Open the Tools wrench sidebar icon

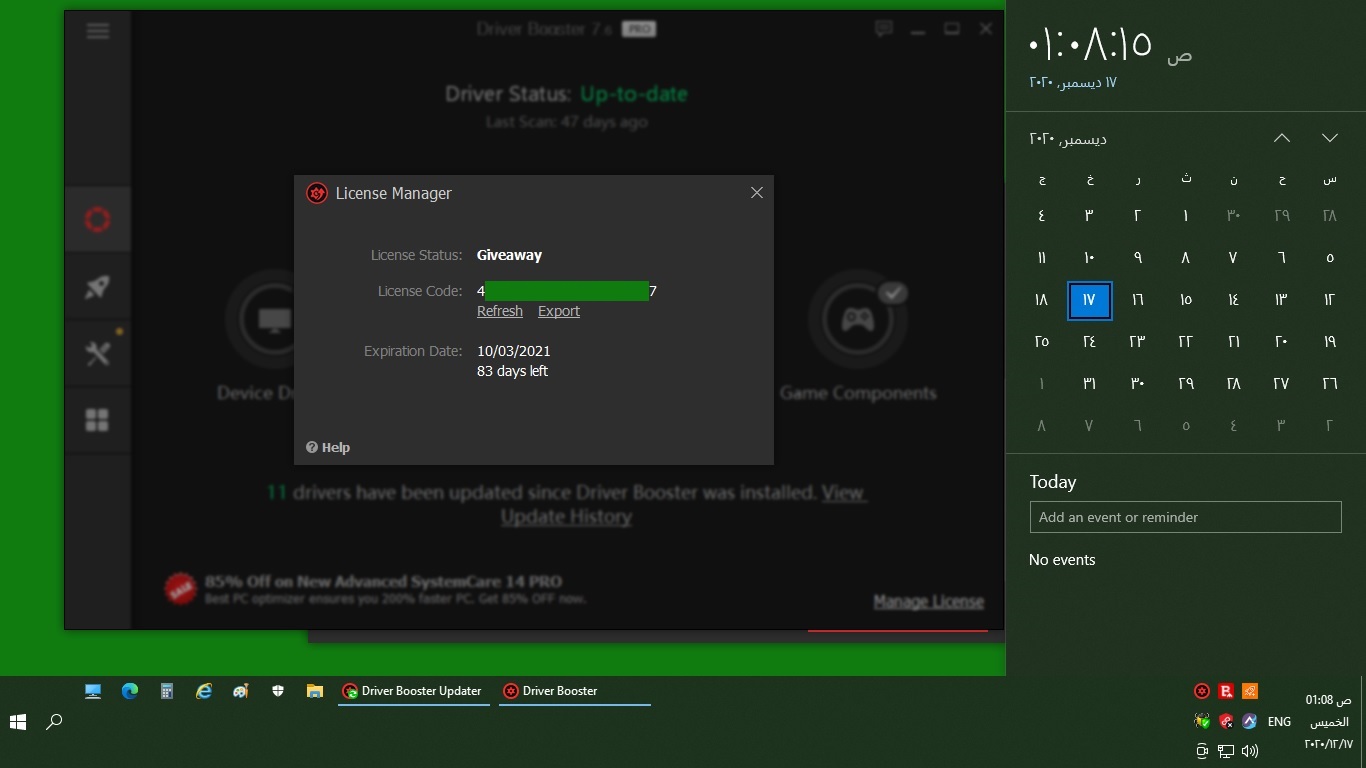(97, 353)
